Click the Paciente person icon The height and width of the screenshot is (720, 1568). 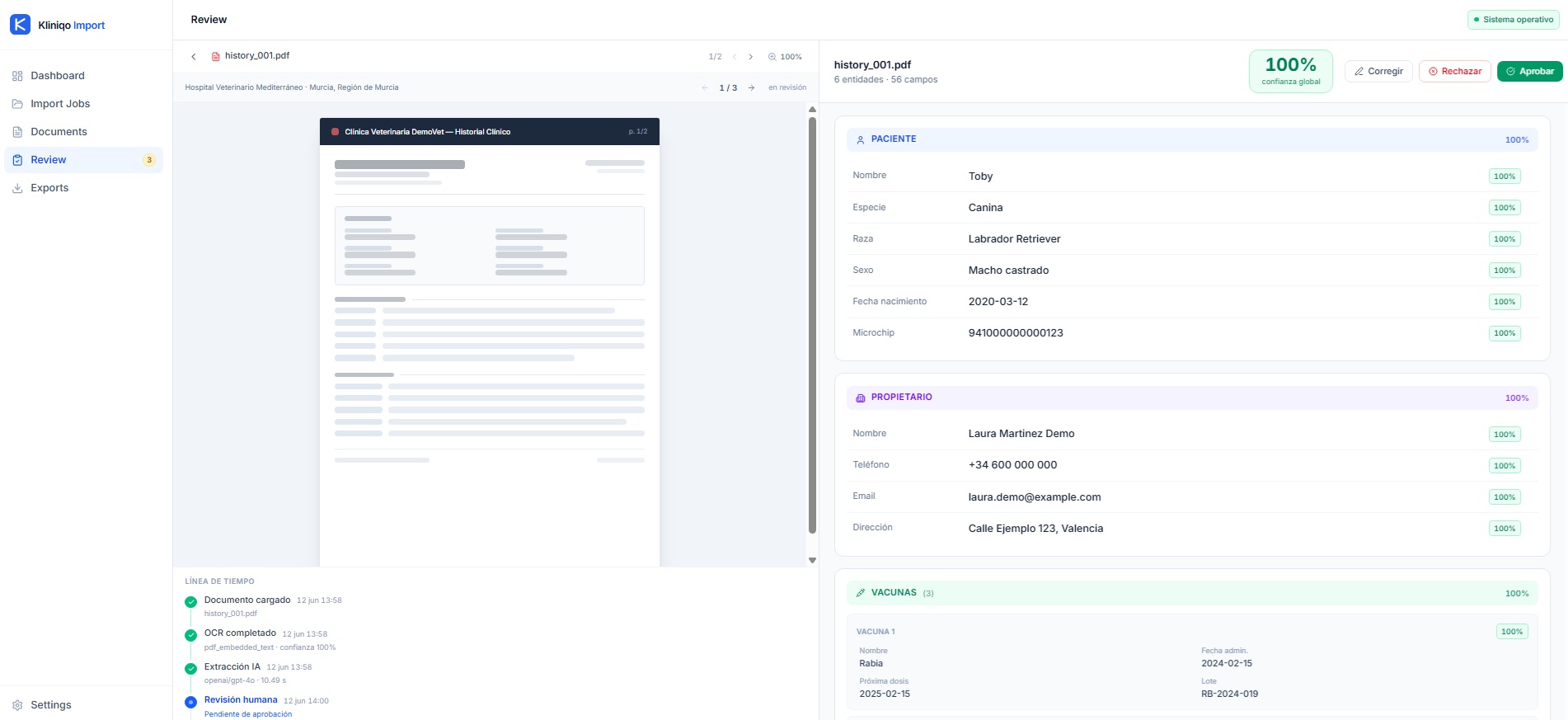point(861,139)
